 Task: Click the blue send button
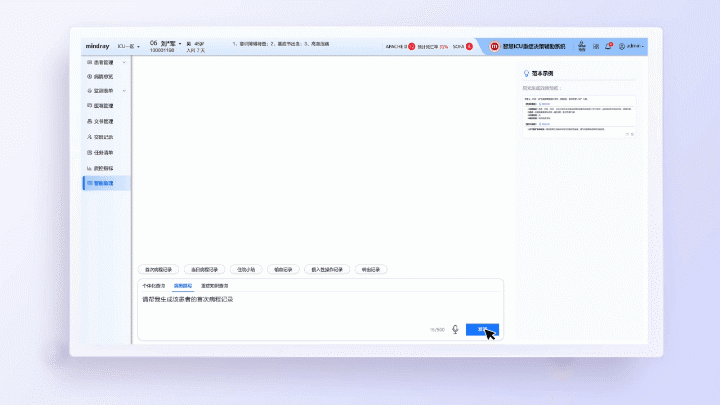[x=482, y=328]
